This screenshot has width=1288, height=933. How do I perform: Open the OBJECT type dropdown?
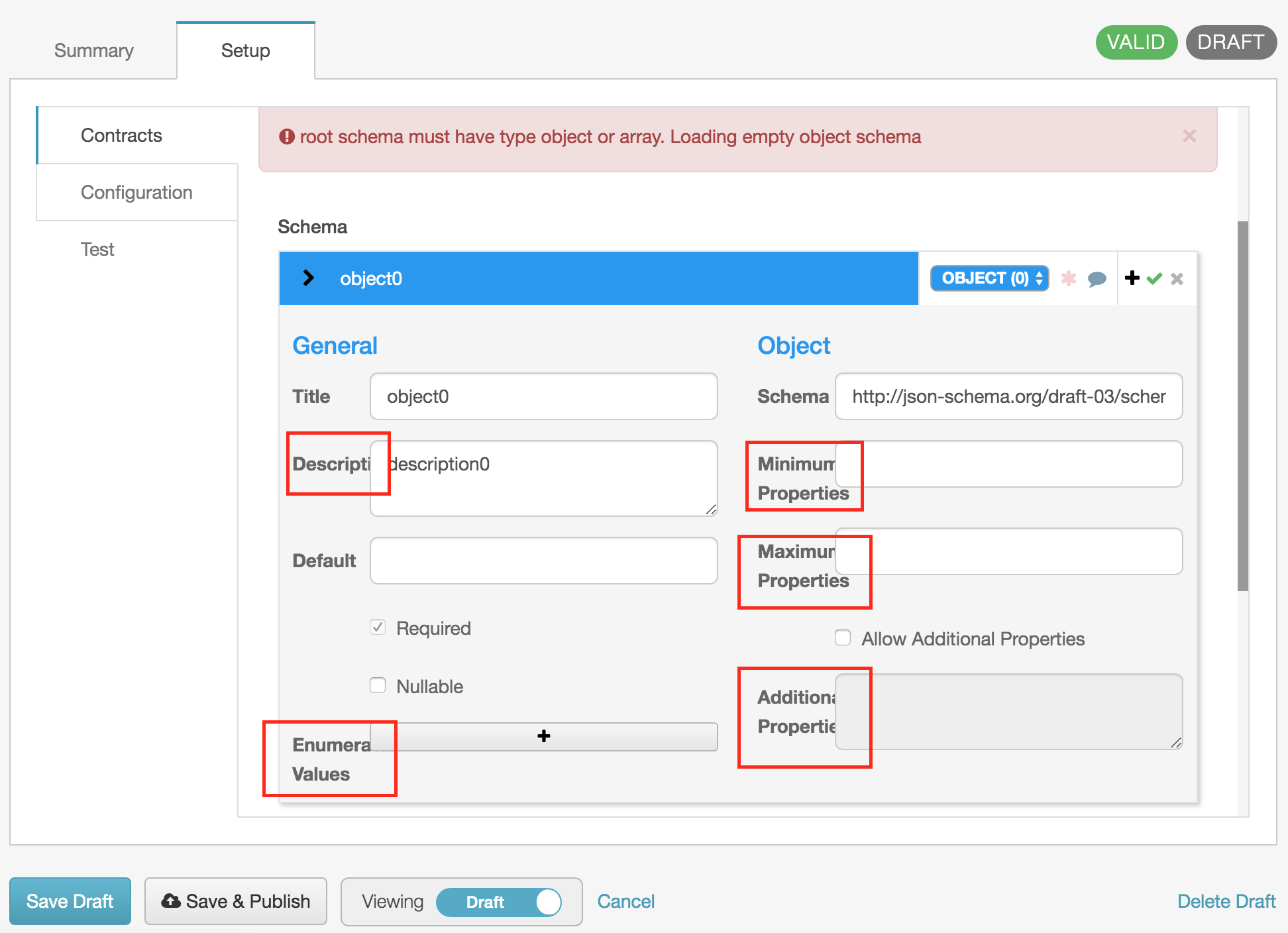pos(989,278)
